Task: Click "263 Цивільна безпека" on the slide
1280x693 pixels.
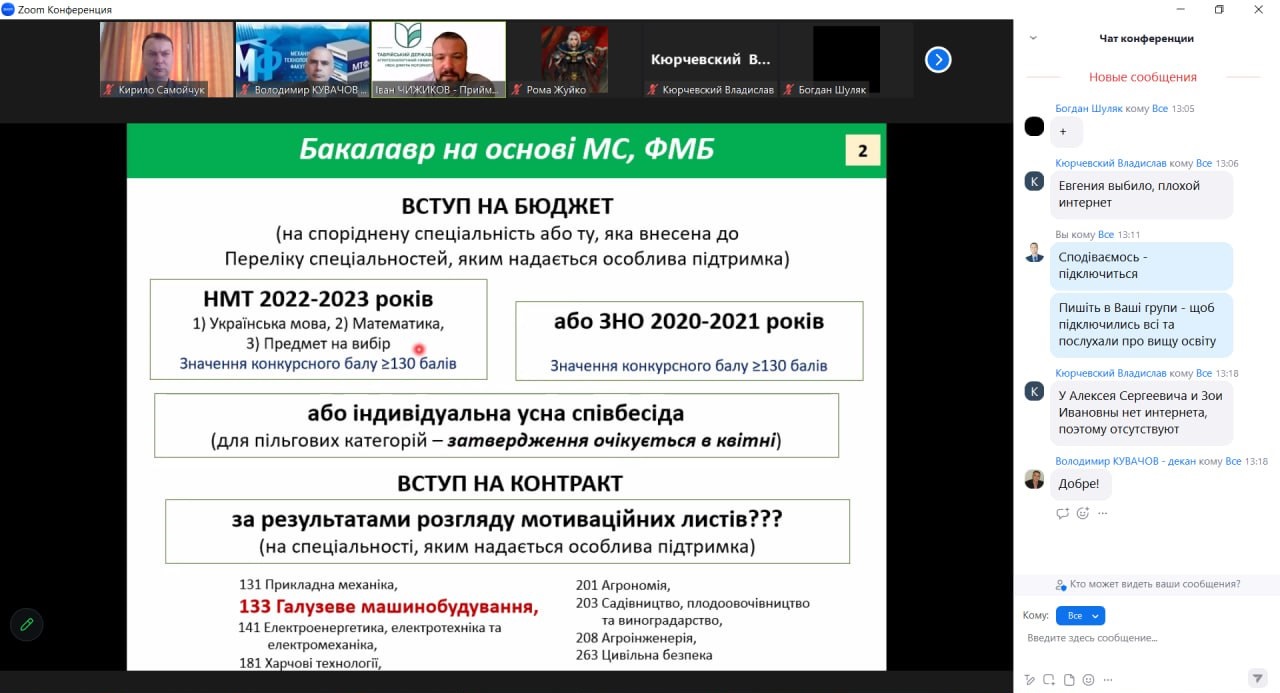Action: pos(644,655)
